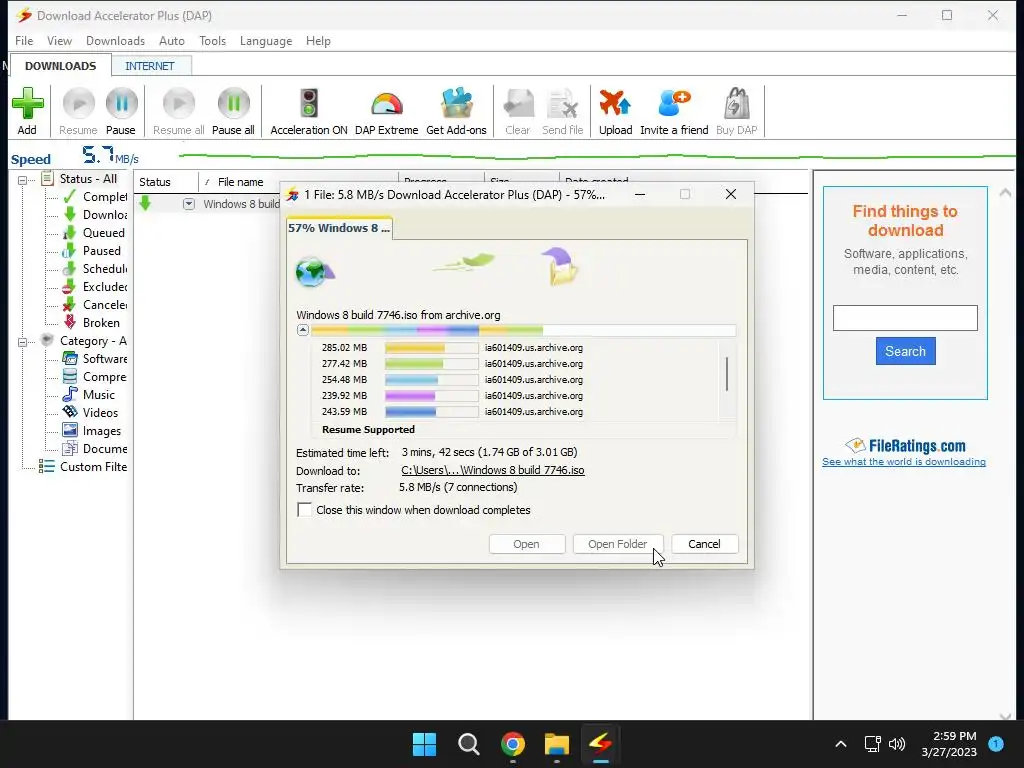Screen dimensions: 1024x768
Task: Collapse the connection segments list in dialog
Action: (302, 330)
